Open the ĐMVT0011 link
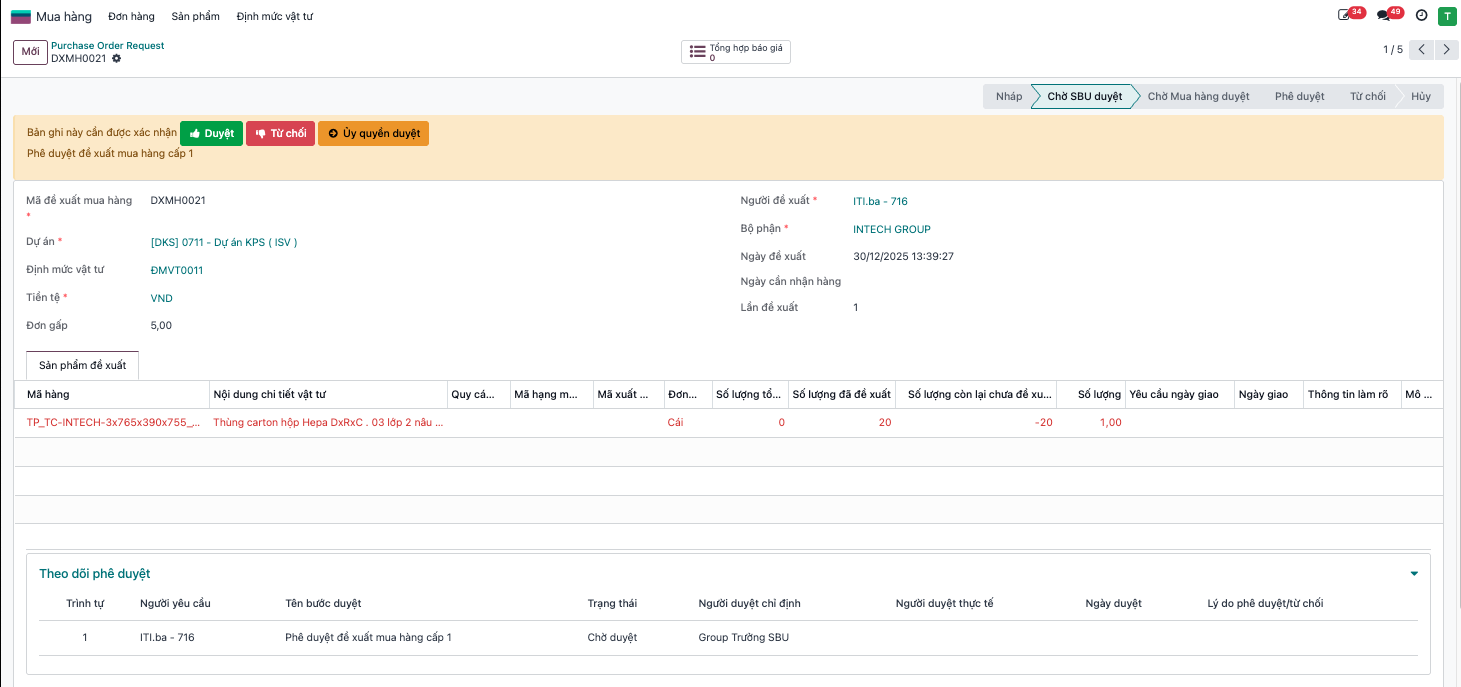The height and width of the screenshot is (687, 1461). point(177,270)
